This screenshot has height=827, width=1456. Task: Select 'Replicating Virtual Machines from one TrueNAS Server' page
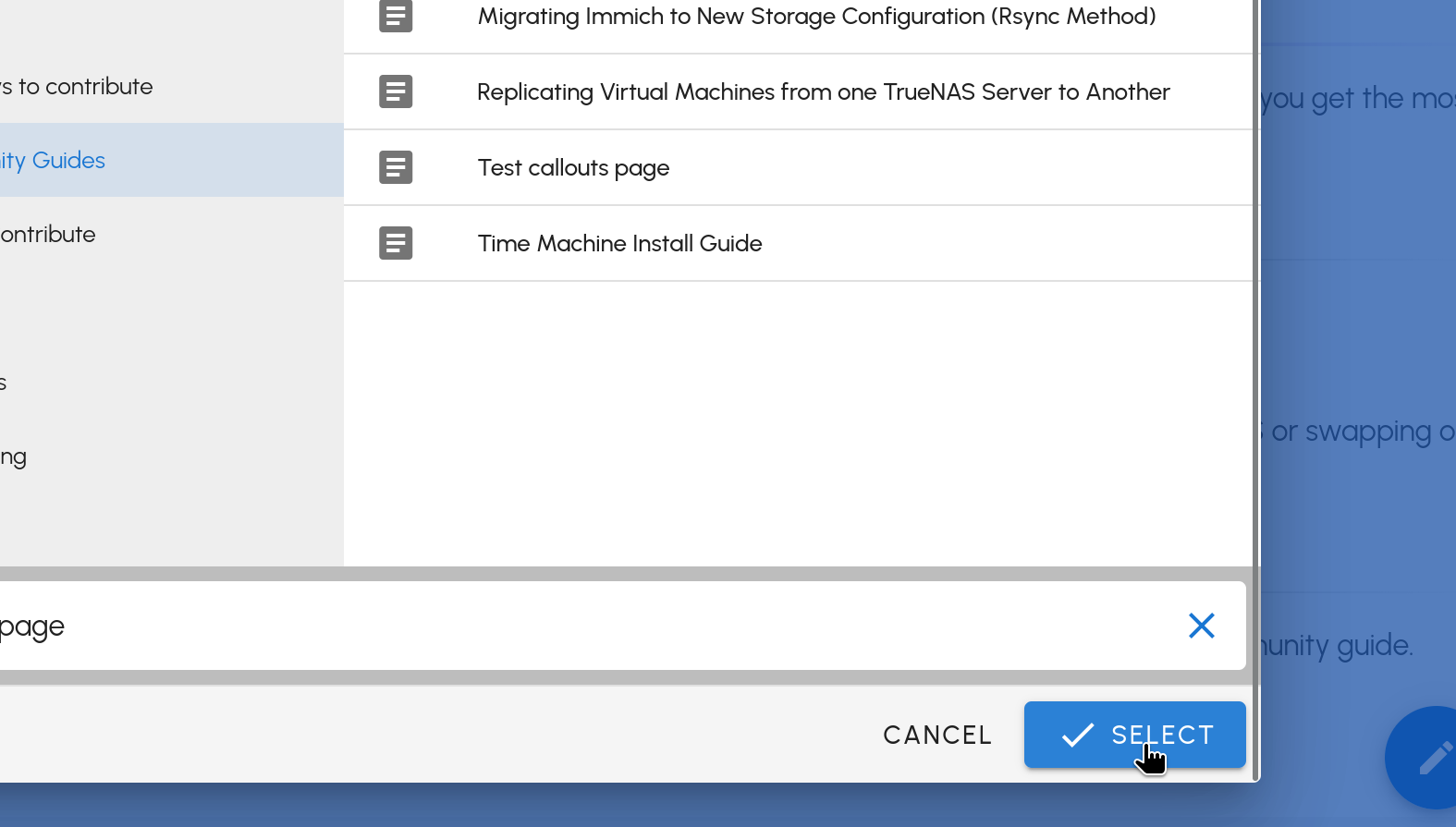(797, 91)
